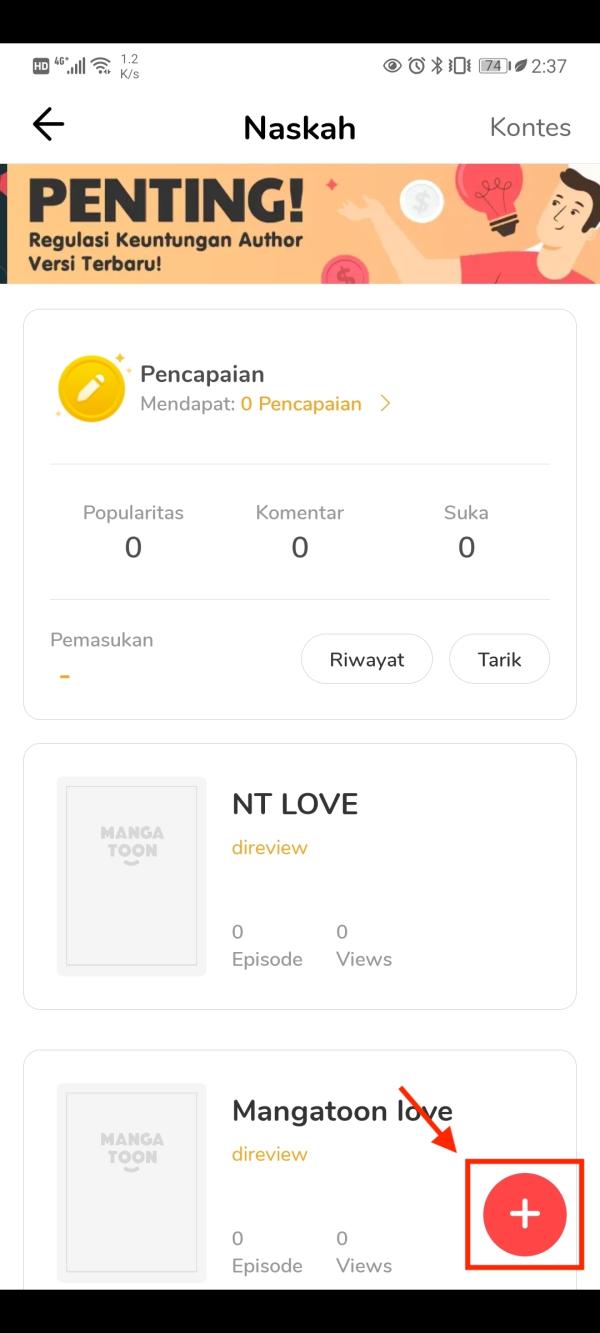Open the golden pencil Pencapaian icon

(x=91, y=387)
